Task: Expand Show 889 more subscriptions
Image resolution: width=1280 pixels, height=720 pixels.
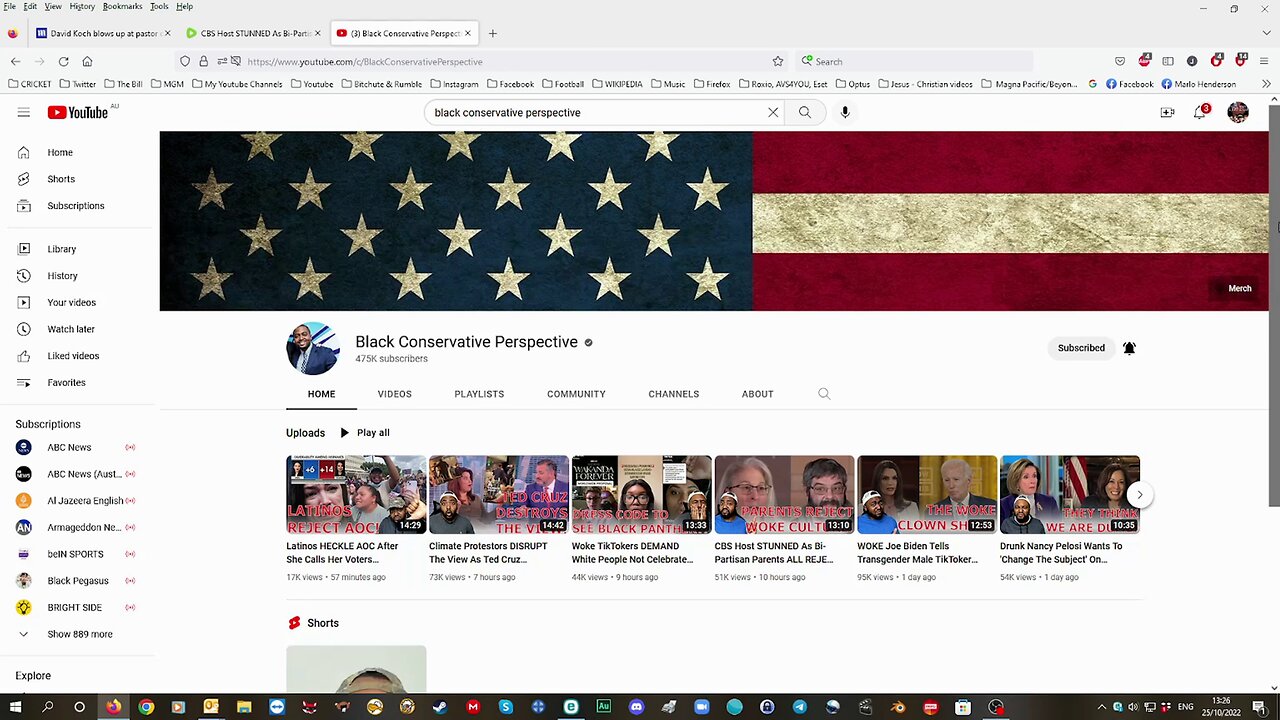Action: 79,634
